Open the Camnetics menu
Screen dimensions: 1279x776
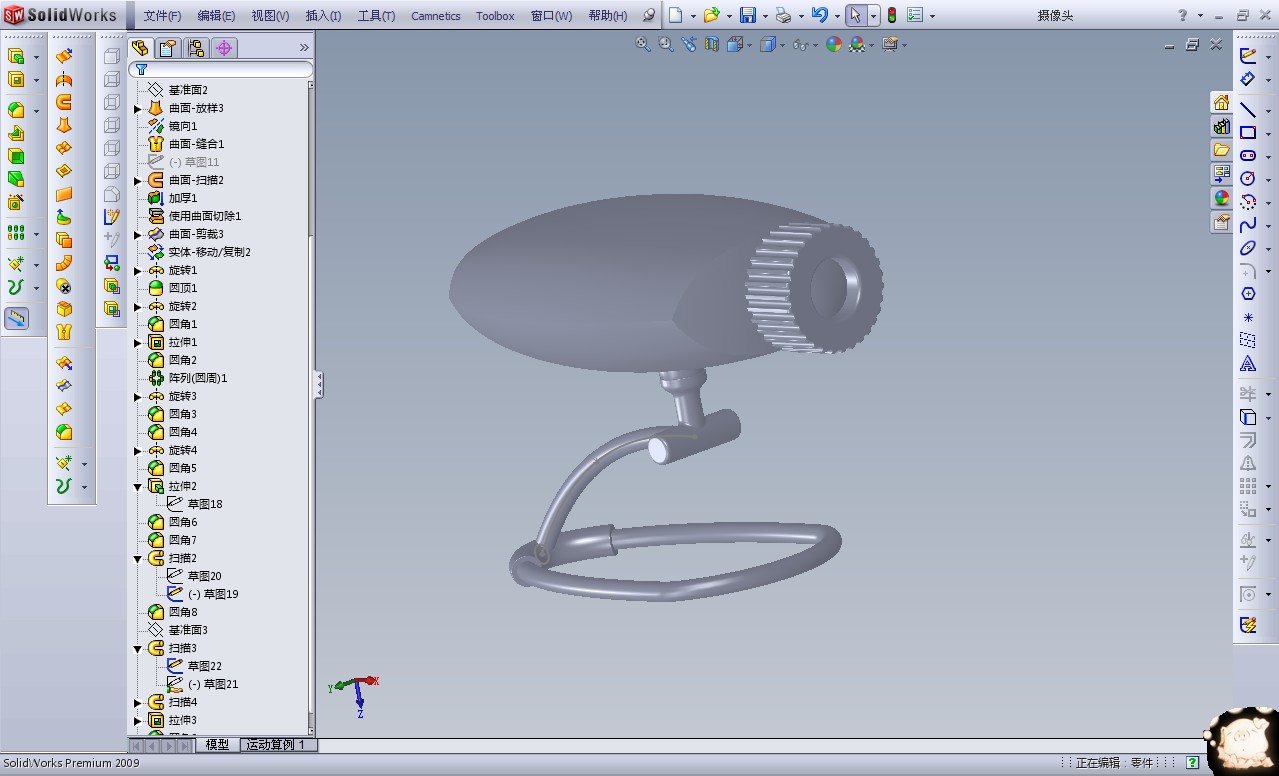pyautogui.click(x=436, y=16)
